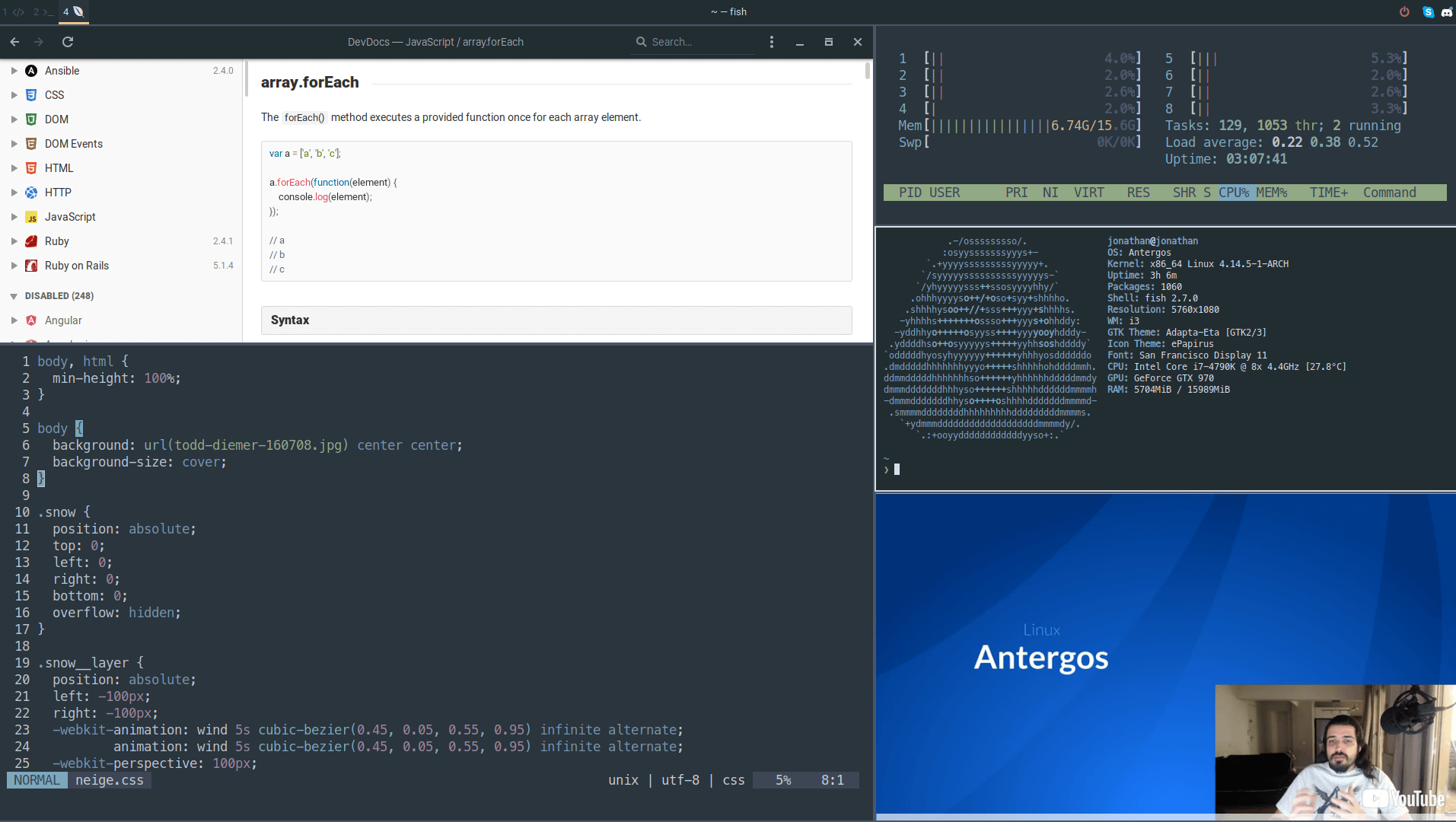Click the htop CPU 1 meter

click(1020, 59)
